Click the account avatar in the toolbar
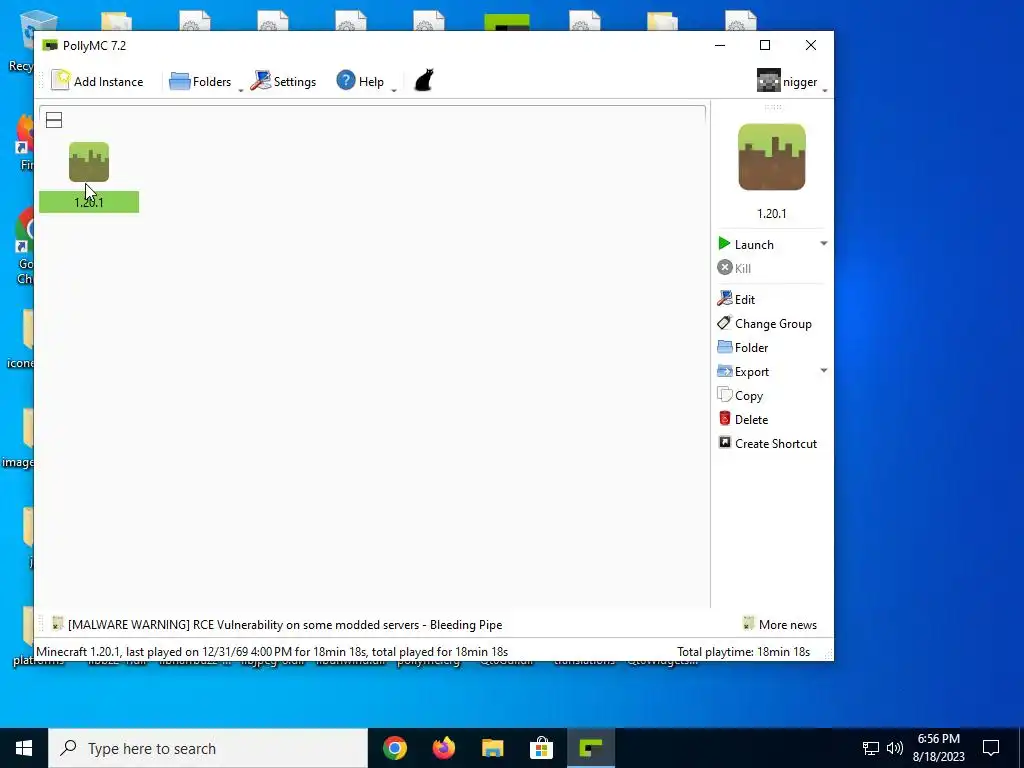The image size is (1024, 768). point(769,80)
